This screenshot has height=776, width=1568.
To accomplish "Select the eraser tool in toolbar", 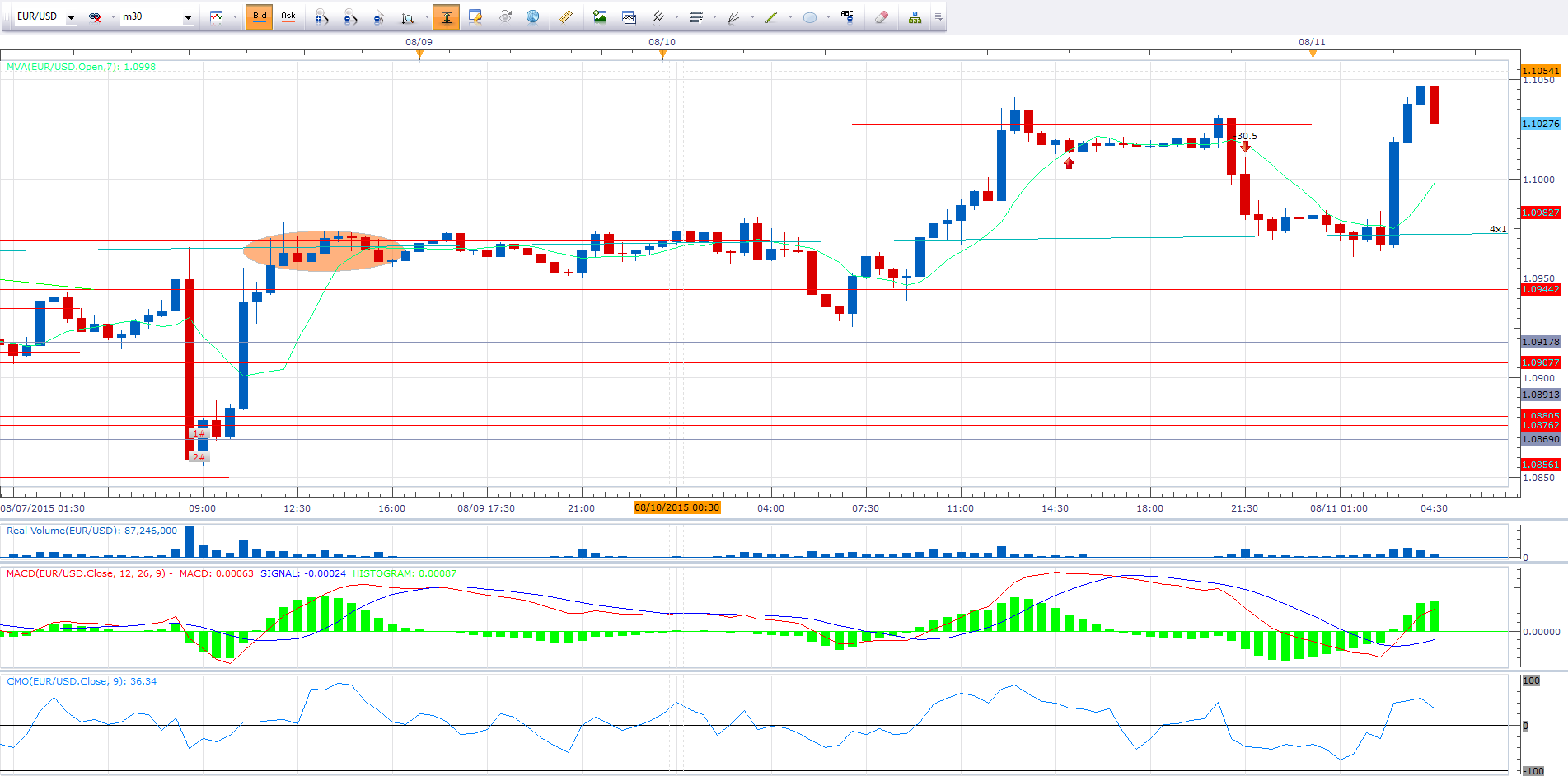I will tap(882, 16).
